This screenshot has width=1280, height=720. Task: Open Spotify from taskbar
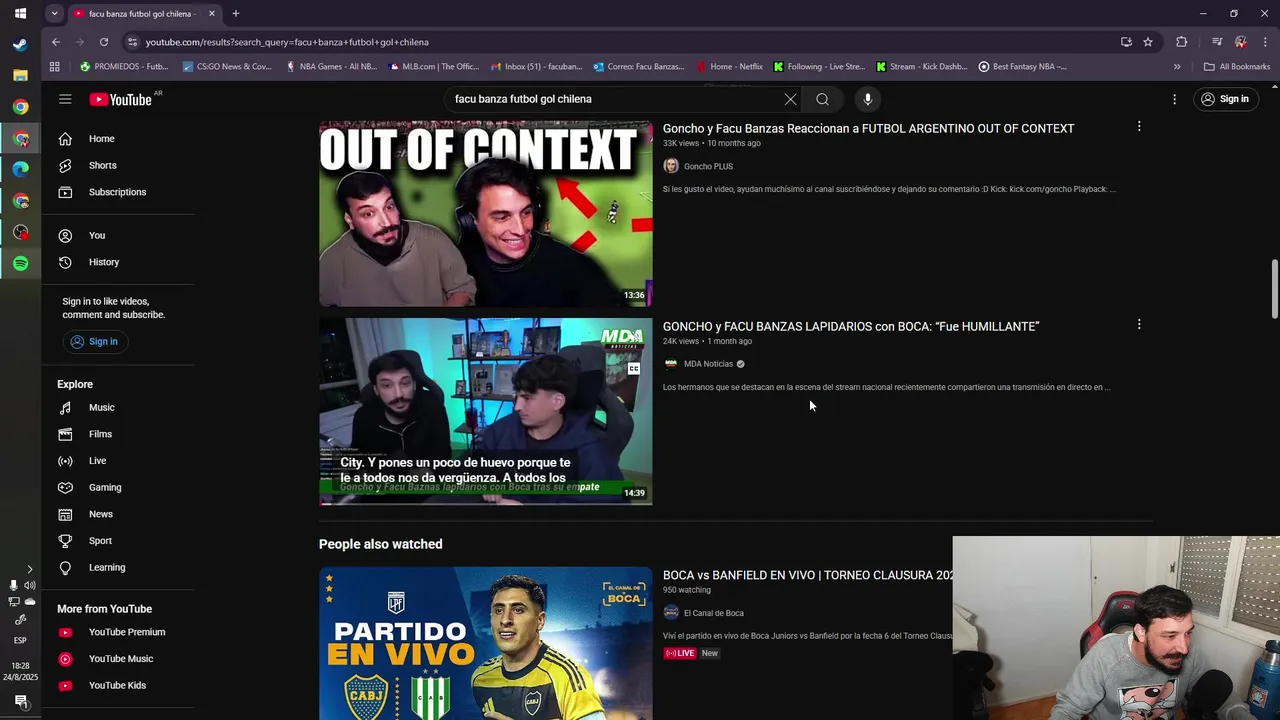(x=20, y=263)
